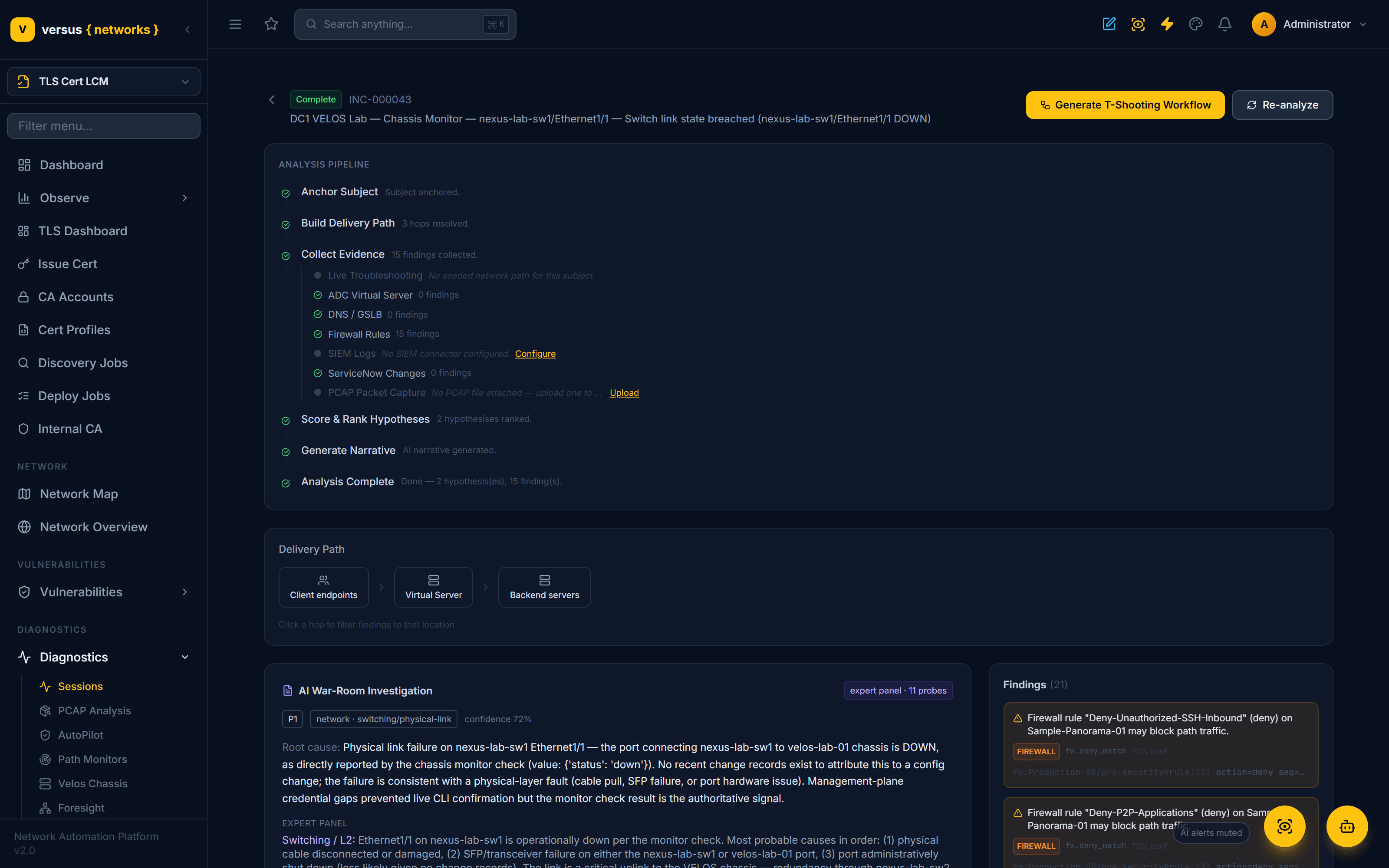Image resolution: width=1389 pixels, height=868 pixels.
Task: Click the Search anything field
Action: (405, 24)
